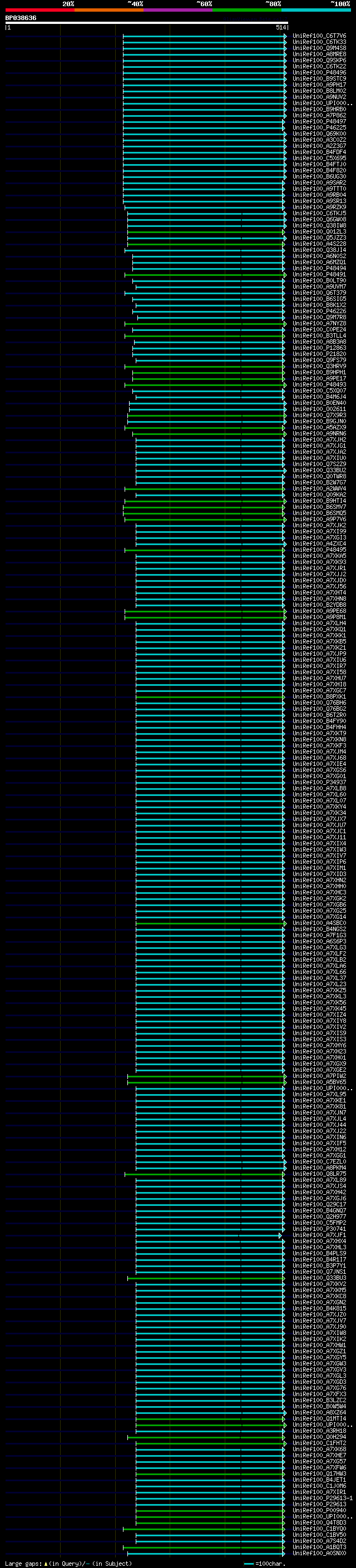Select hit label UniRef100_A9SAR2
The width and height of the screenshot is (356, 1568).
coord(319,183)
